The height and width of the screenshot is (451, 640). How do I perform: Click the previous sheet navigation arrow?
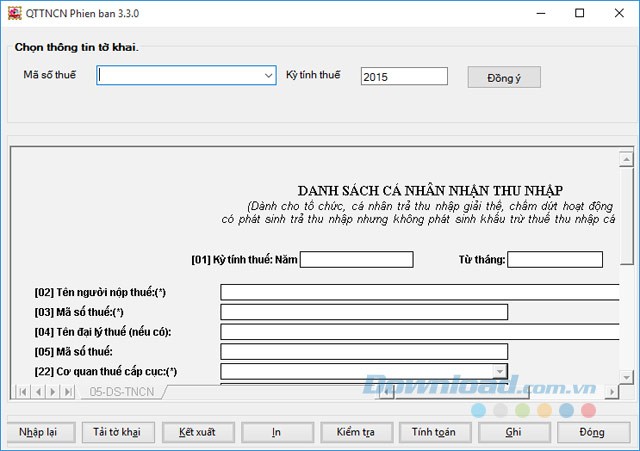coord(39,392)
